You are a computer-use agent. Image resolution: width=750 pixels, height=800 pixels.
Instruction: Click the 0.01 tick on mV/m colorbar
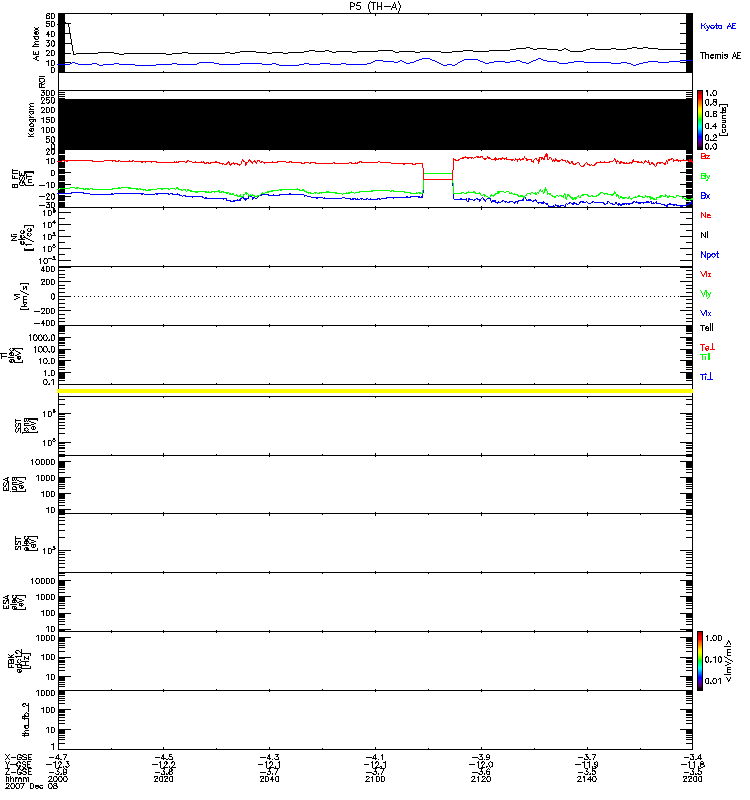[x=713, y=681]
